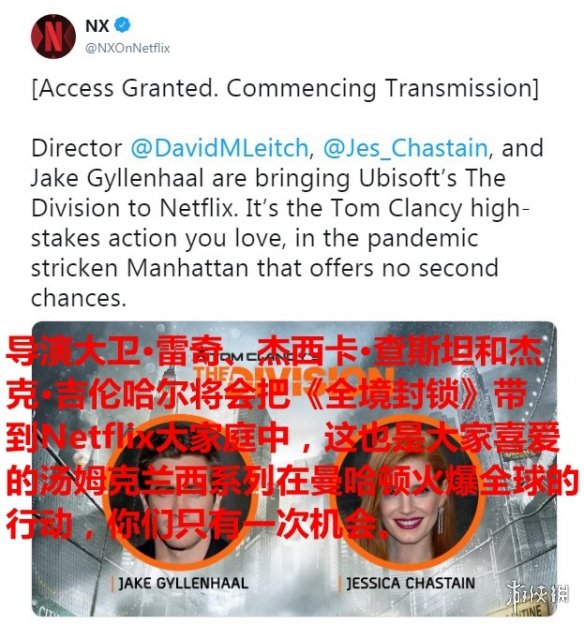
Task: Click the JESSICA CHASTAIN name label
Action: point(411,583)
